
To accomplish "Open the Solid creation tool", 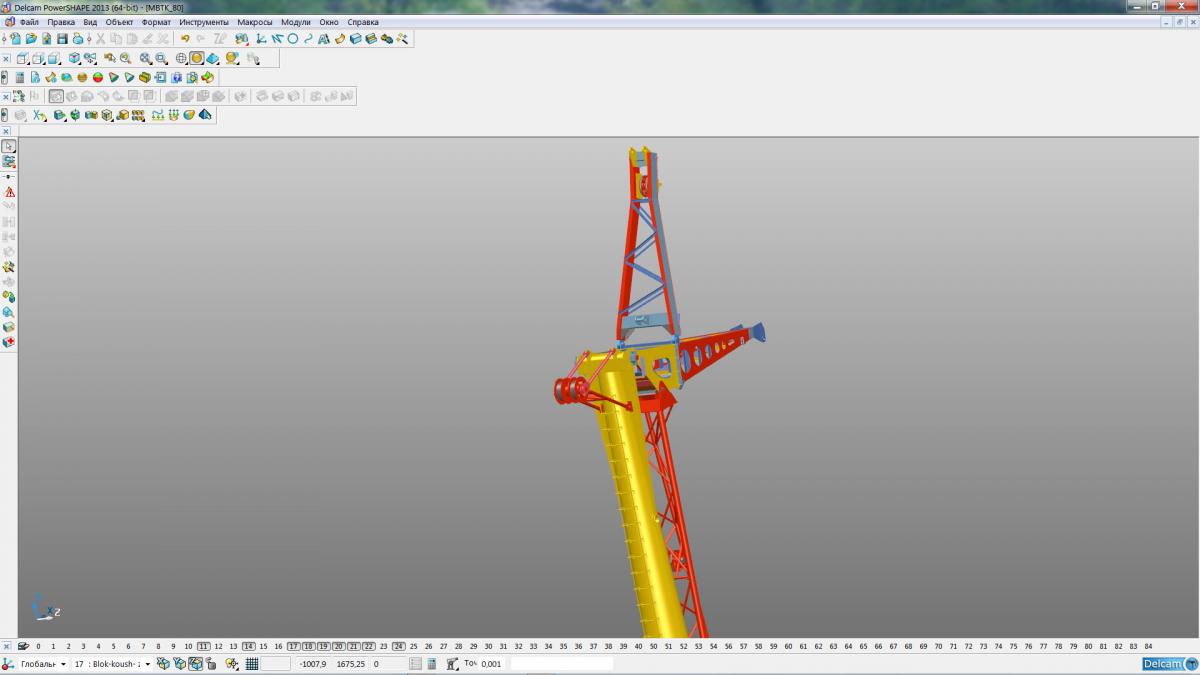I will coord(356,38).
